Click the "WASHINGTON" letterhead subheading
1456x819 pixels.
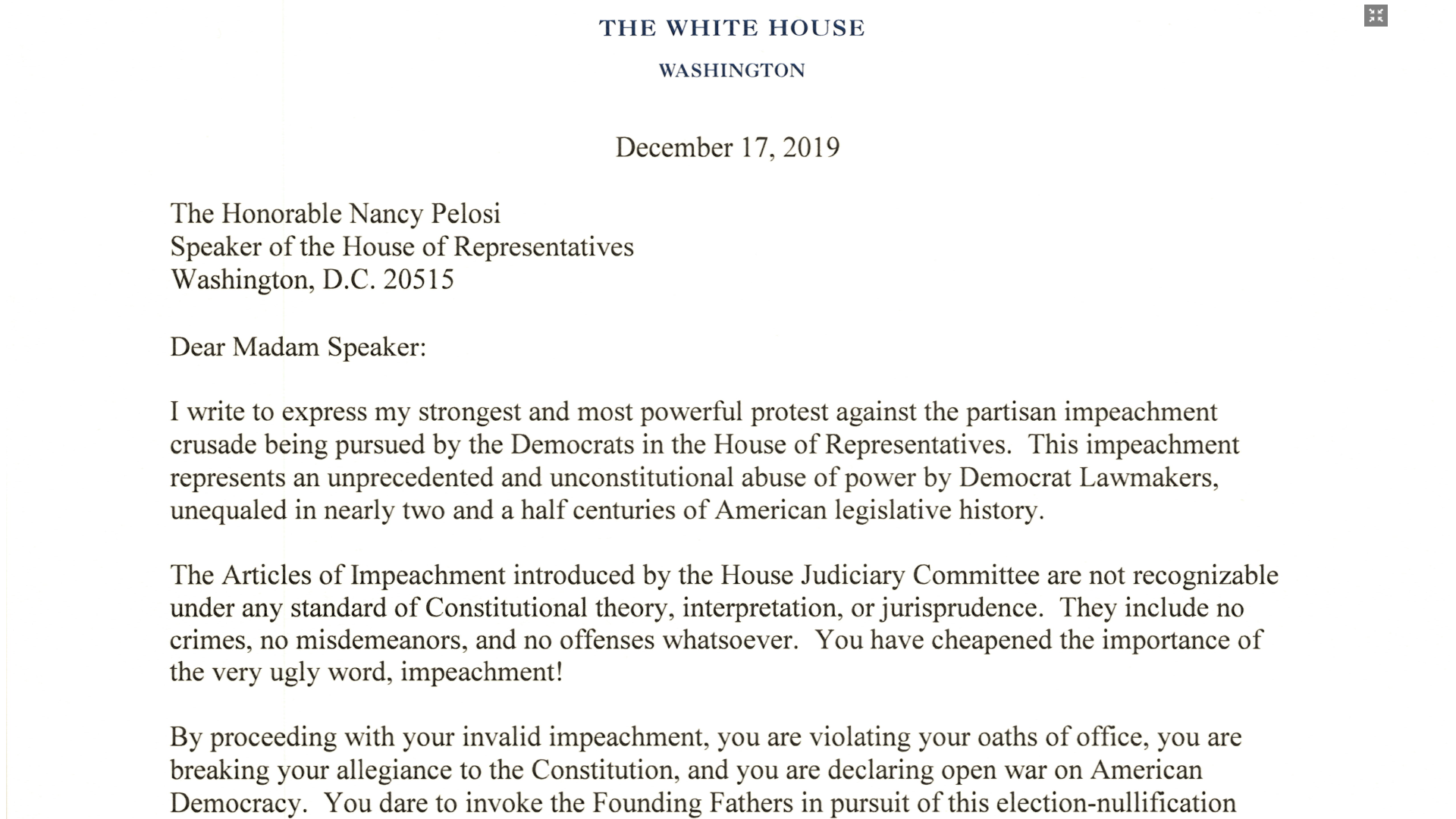732,71
